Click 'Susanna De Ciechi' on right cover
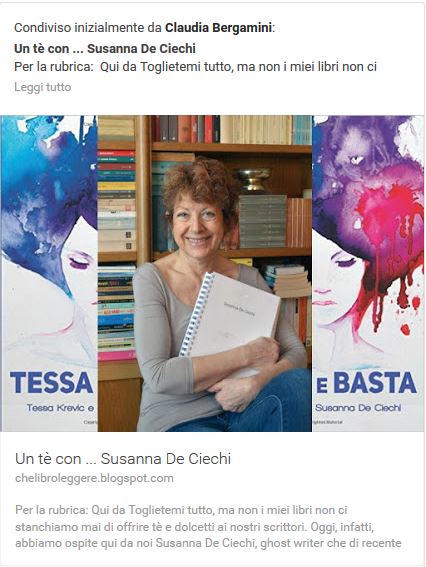426x567 pixels. (x=358, y=408)
